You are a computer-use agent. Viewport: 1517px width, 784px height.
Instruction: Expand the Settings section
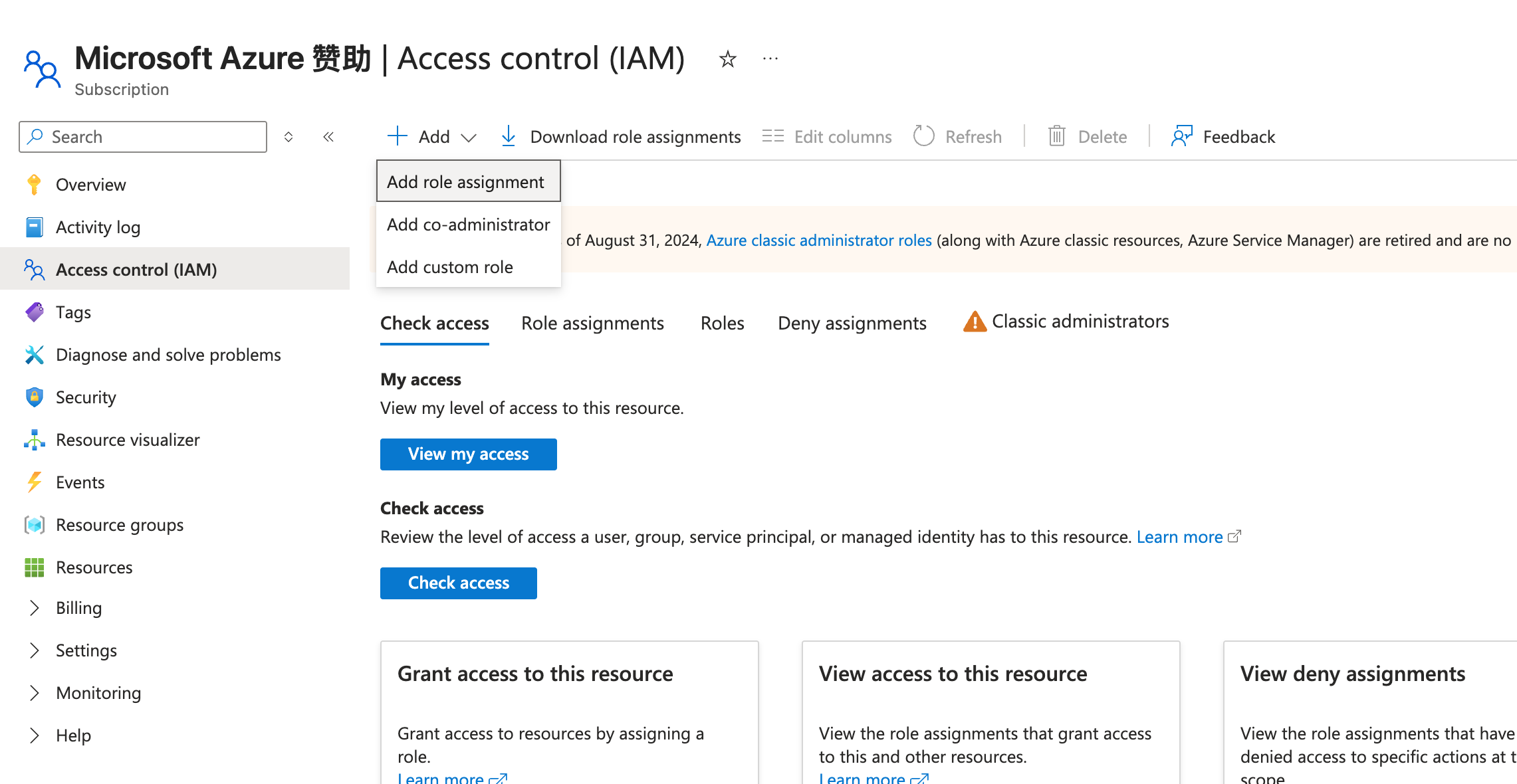pos(35,650)
